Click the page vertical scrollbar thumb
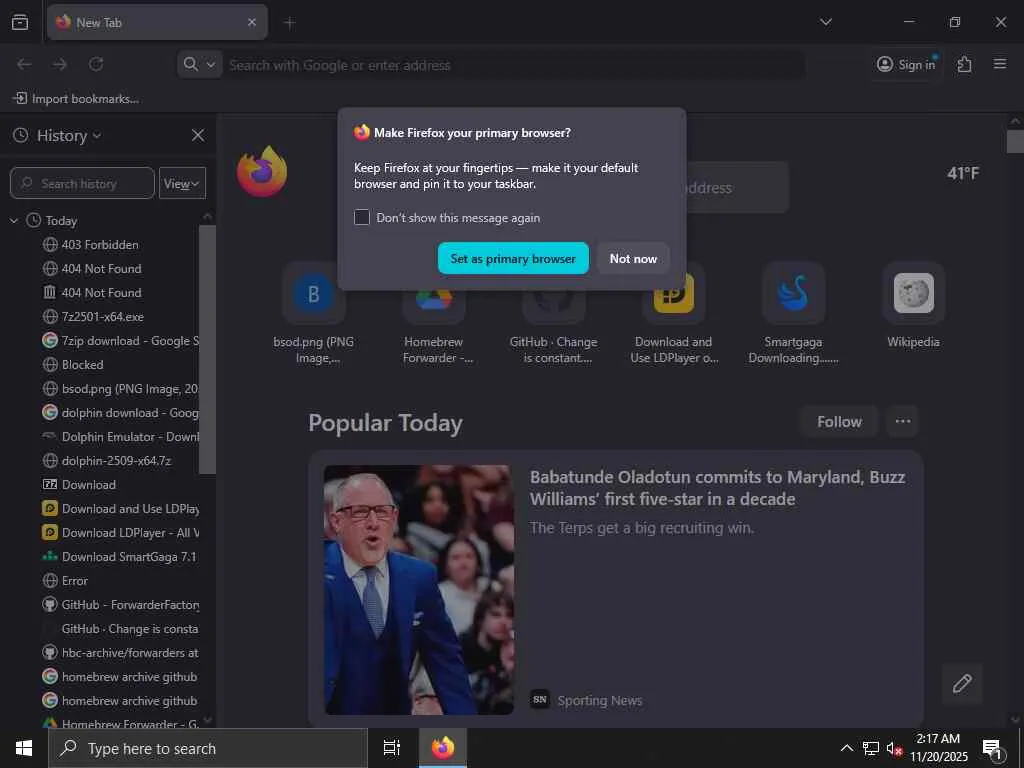1024x768 pixels. (x=1015, y=142)
